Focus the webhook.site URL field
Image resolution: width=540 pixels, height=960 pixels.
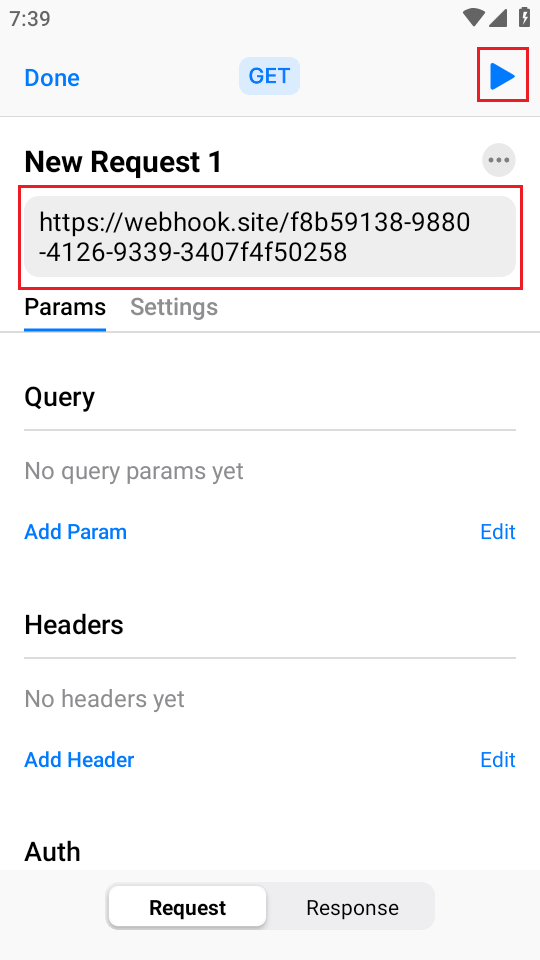pos(270,237)
